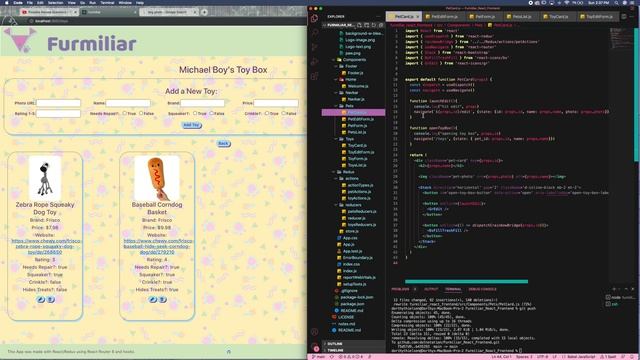The height and width of the screenshot is (360, 640).
Task: Click split editor icon in VS Code
Action: click(624, 17)
